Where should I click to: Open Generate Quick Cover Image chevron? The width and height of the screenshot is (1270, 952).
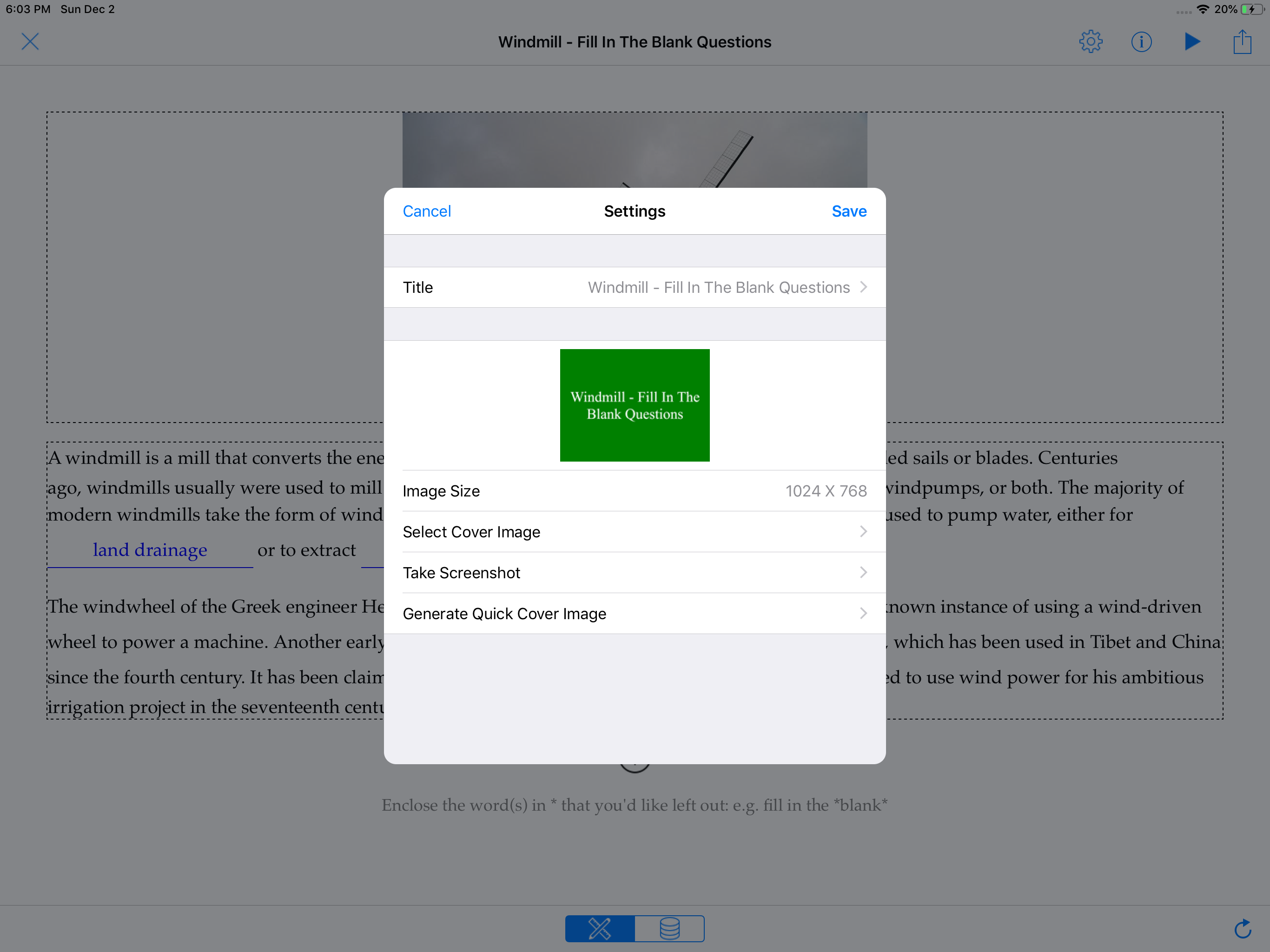[x=863, y=613]
